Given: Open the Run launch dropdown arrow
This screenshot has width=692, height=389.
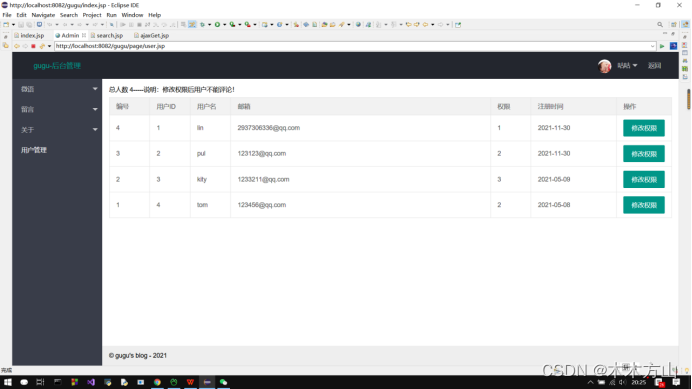Looking at the screenshot, I should (x=225, y=25).
